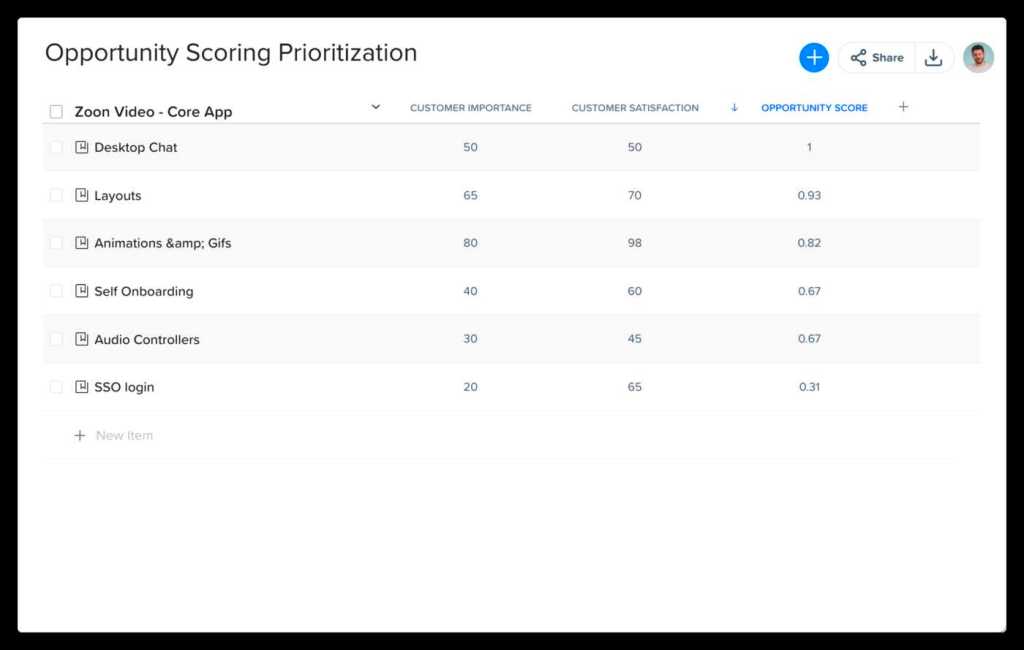
Task: Sort by Customer Importance column header
Action: click(471, 108)
